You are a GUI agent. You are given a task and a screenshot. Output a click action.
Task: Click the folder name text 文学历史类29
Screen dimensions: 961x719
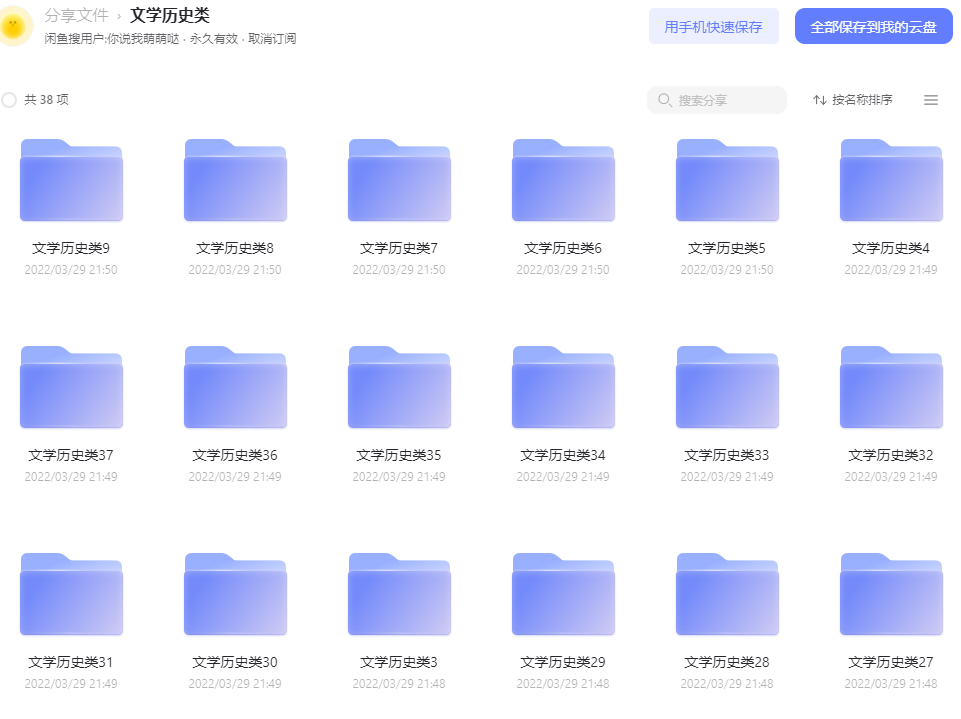coord(563,663)
